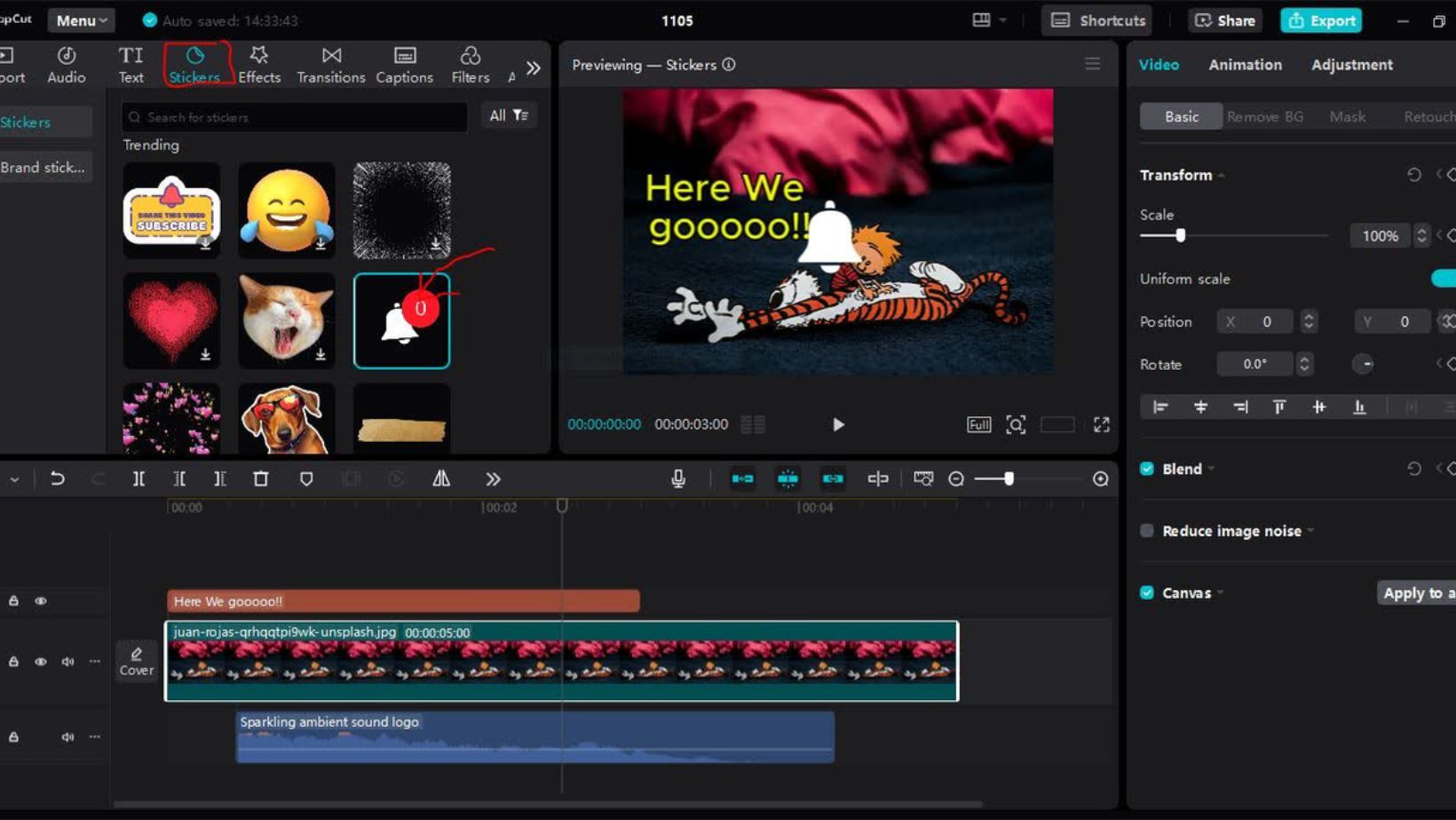
Task: Reset the Transform settings
Action: click(x=1413, y=175)
